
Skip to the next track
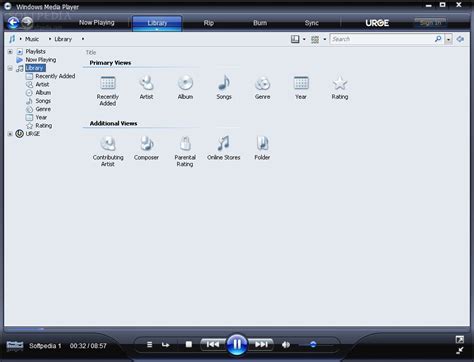pyautogui.click(x=261, y=344)
